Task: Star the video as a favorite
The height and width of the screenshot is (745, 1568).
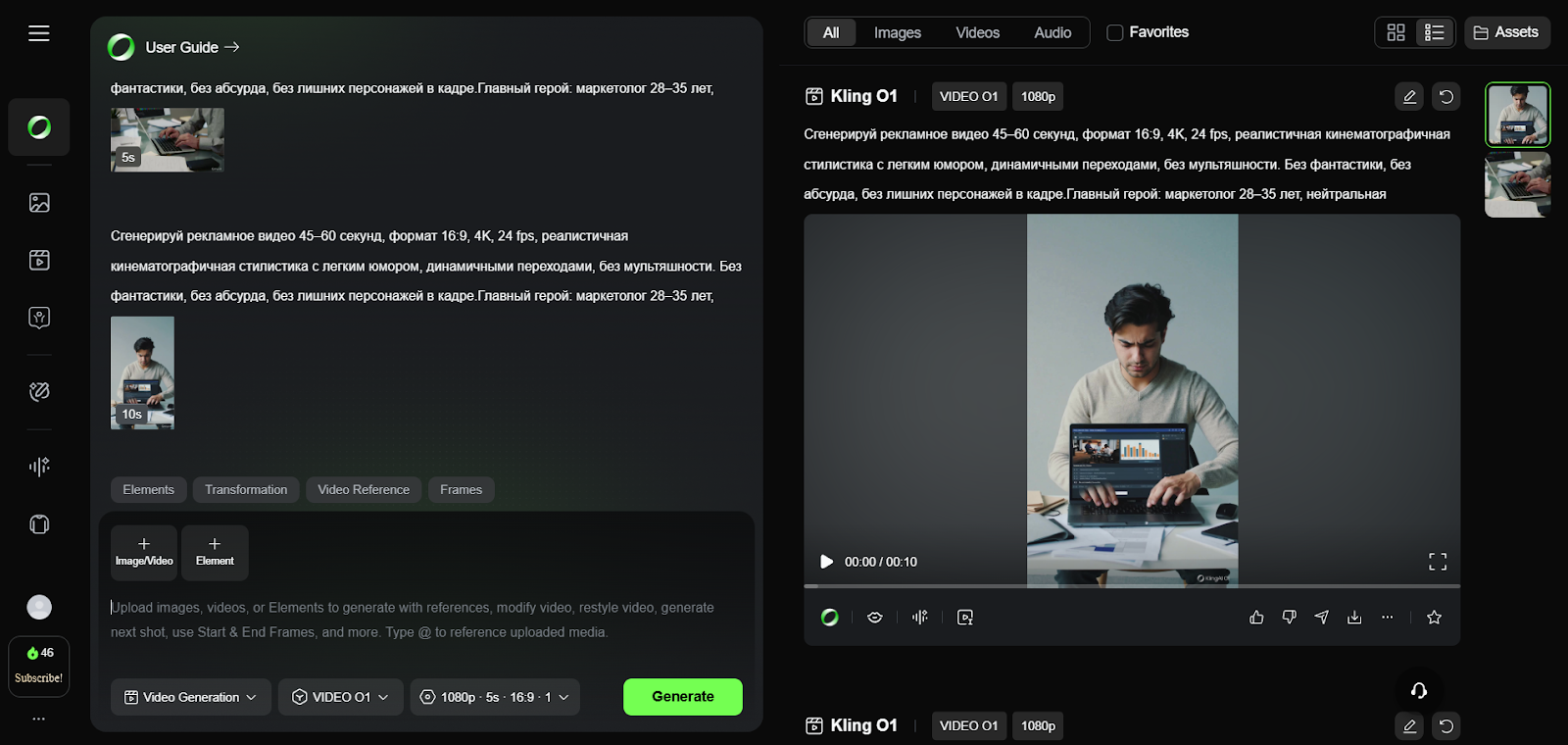Action: tap(1434, 618)
